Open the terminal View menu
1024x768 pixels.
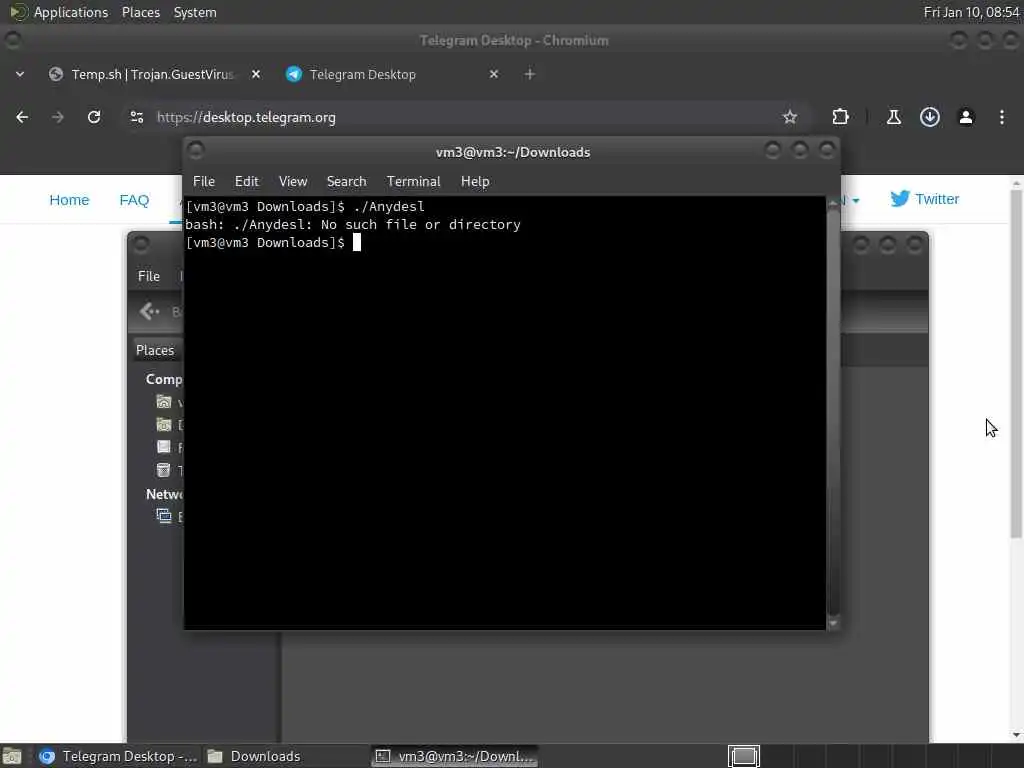293,182
